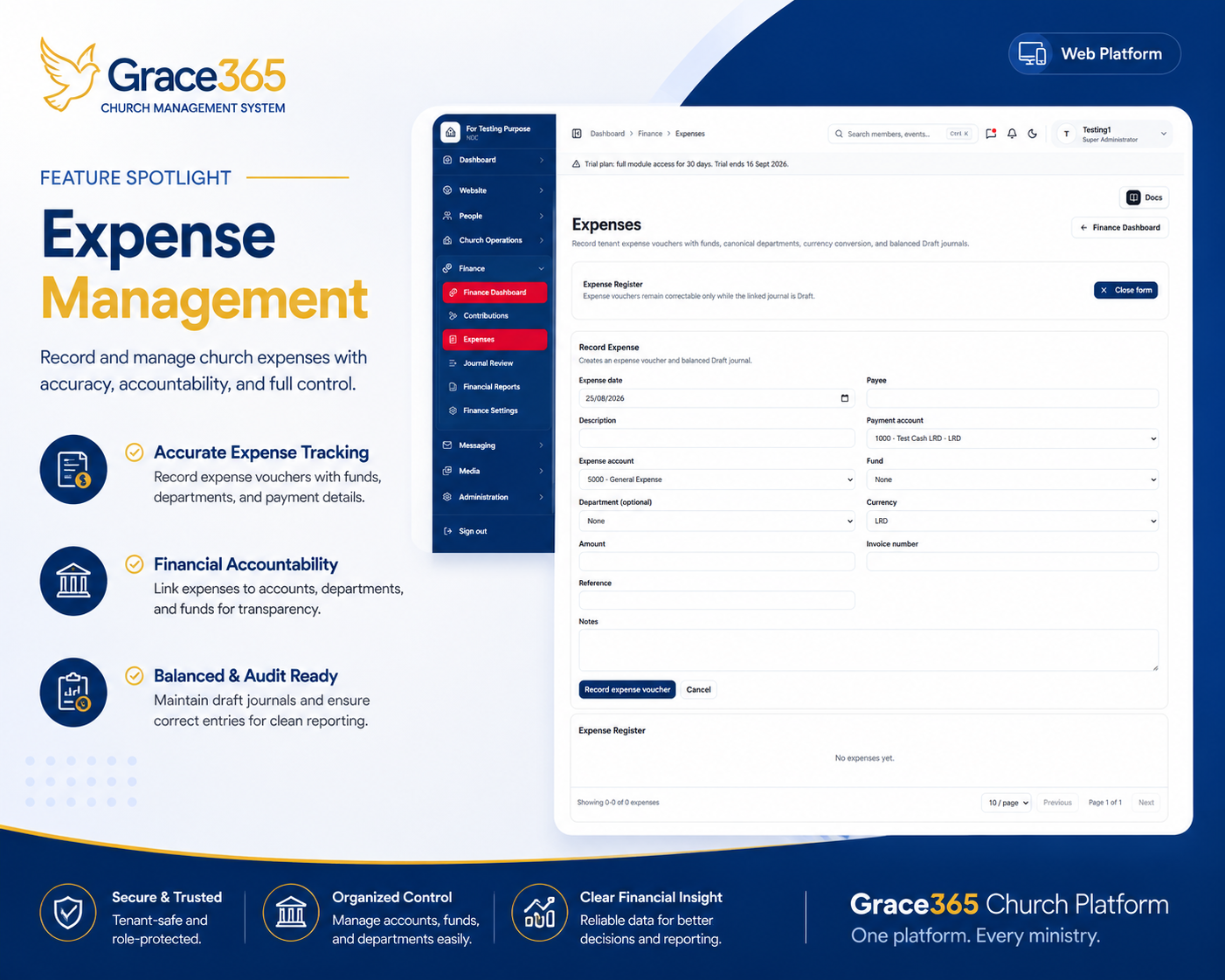Click the Close form button
1225x980 pixels.
pos(1125,290)
